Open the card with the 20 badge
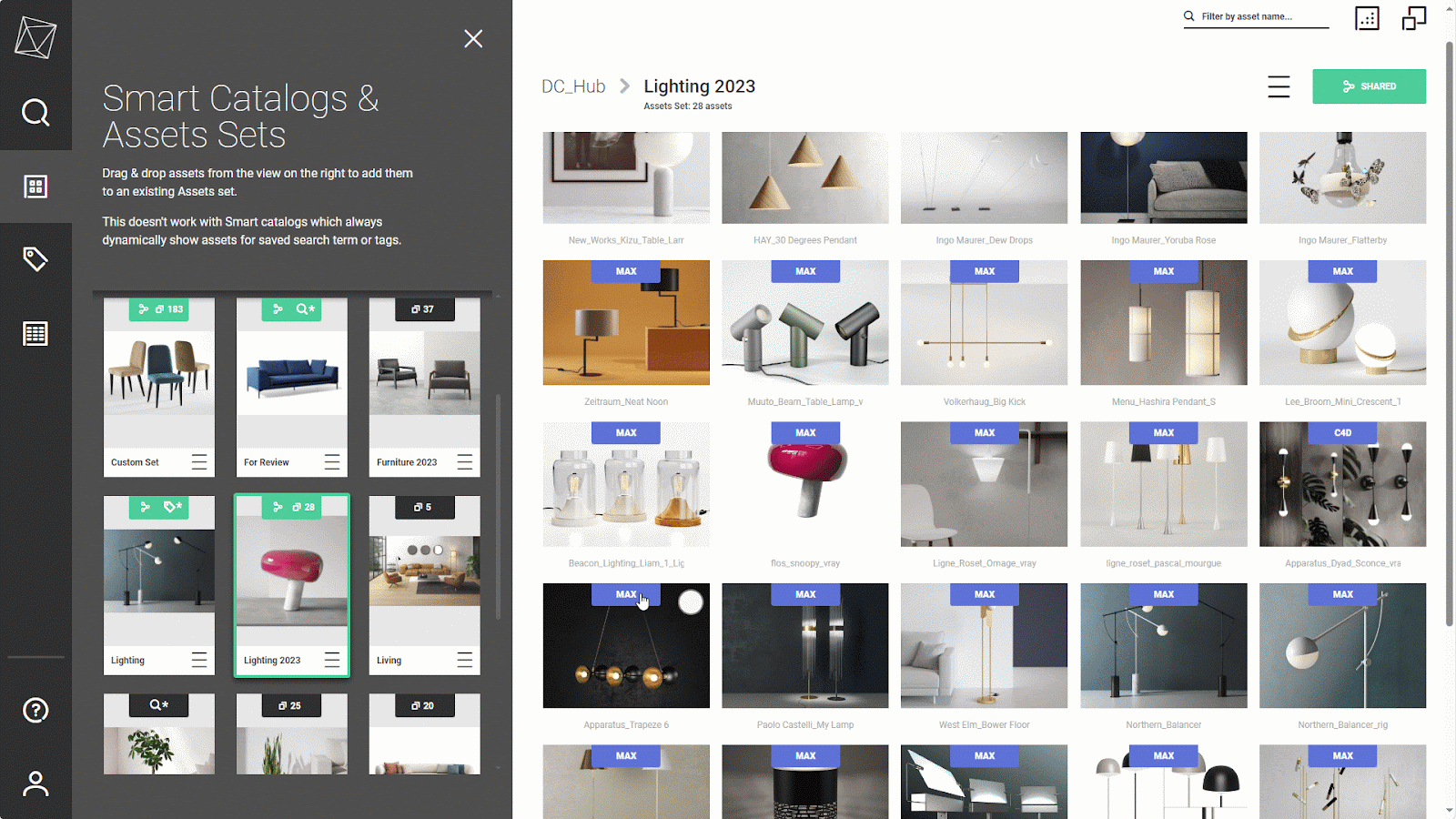The image size is (1456, 819). coord(425,734)
